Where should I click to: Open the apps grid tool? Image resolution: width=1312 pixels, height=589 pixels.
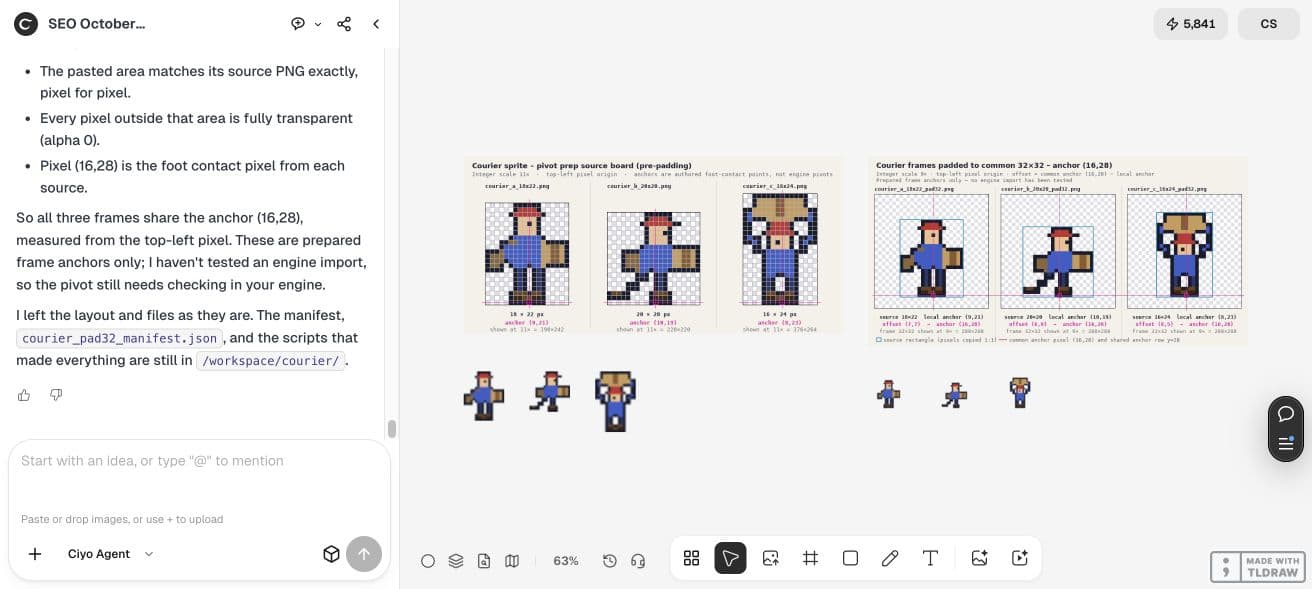point(691,558)
